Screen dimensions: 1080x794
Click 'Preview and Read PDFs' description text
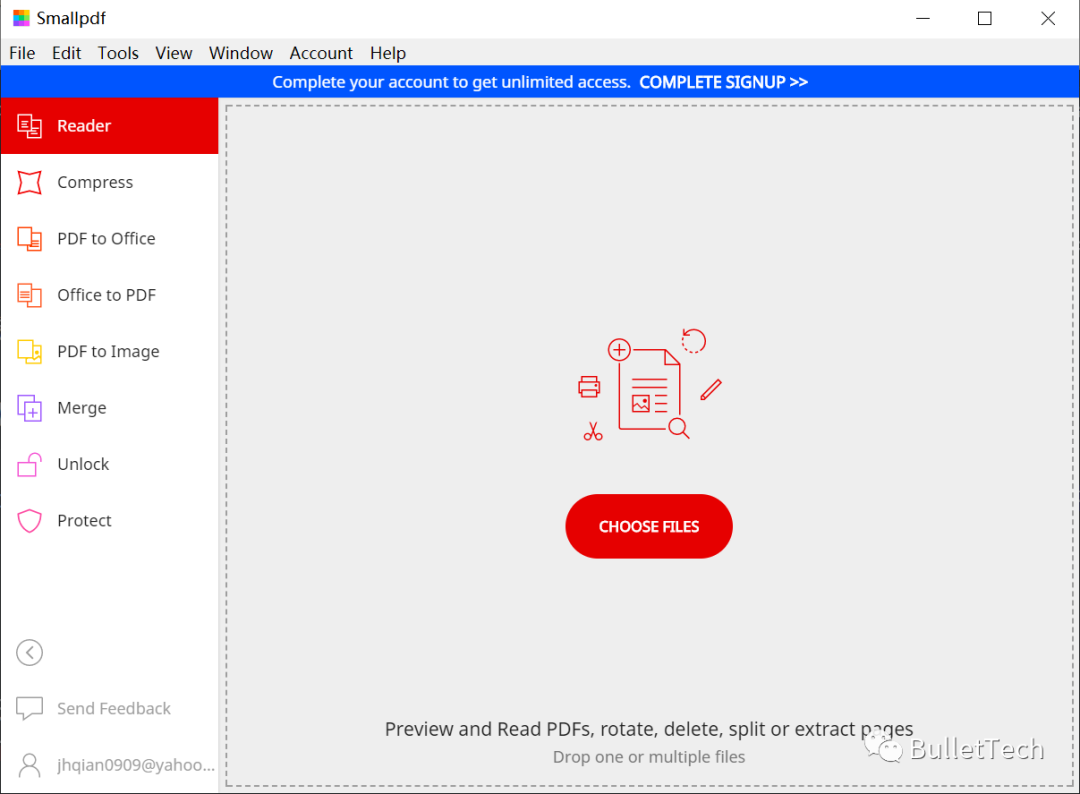(x=649, y=729)
